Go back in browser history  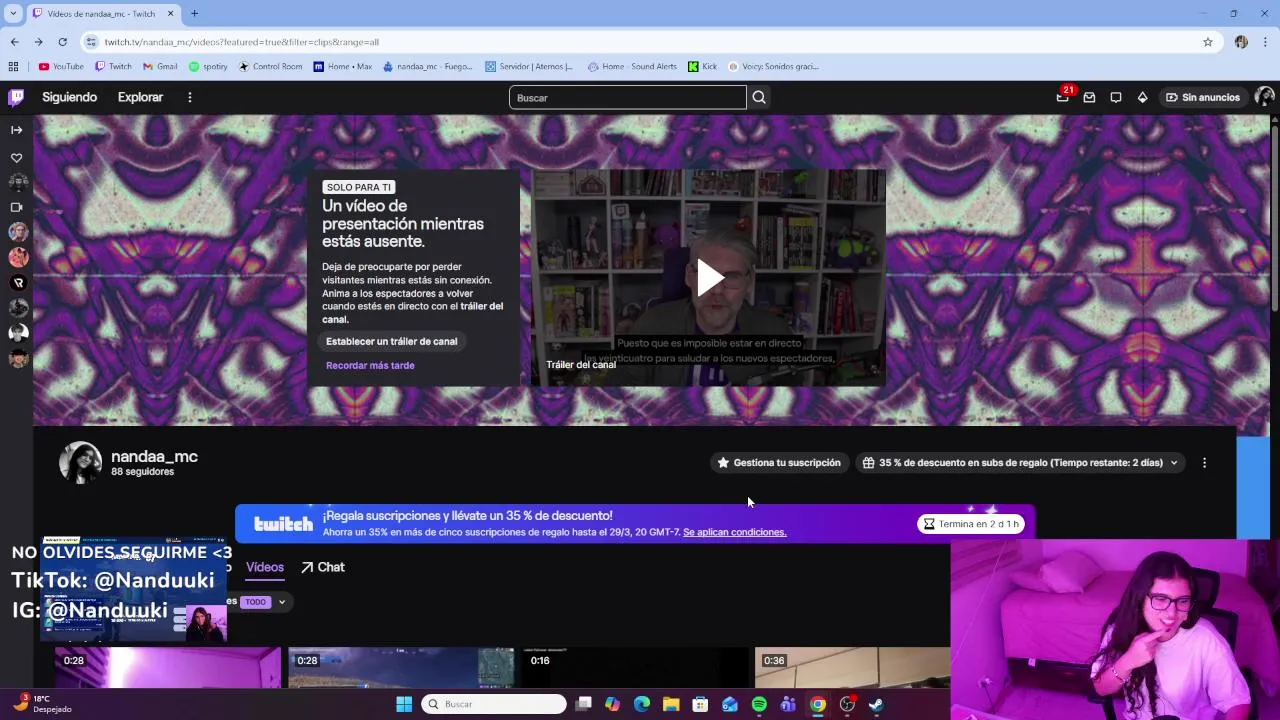(x=14, y=42)
